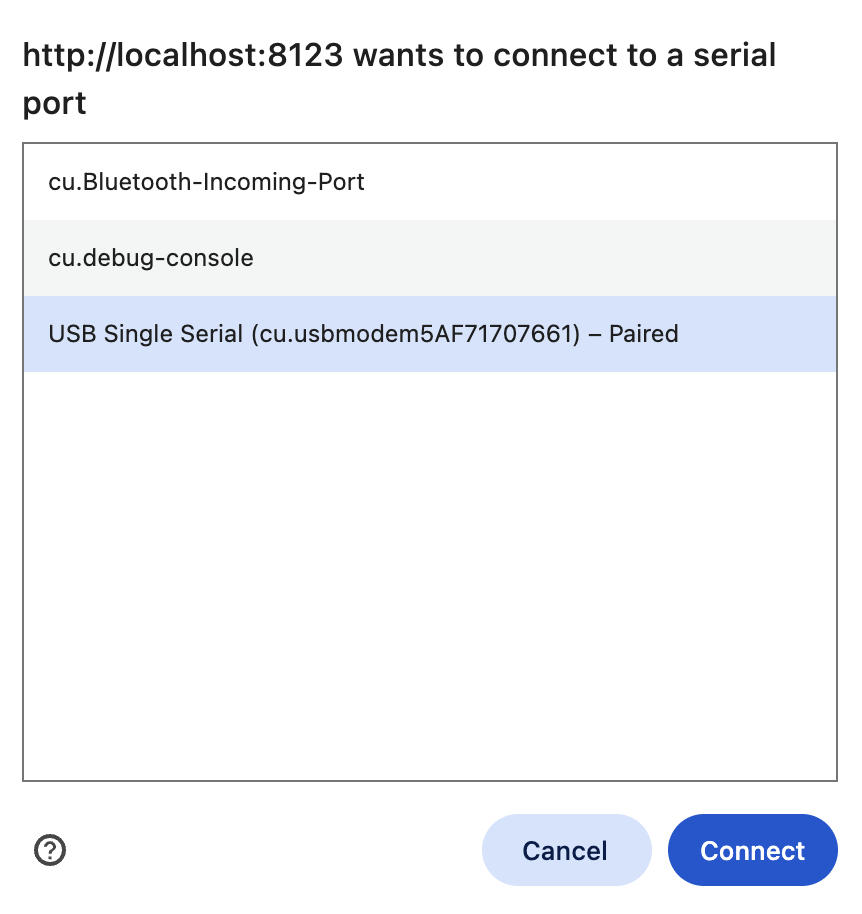Click the circled question mark for assistance
Viewport: 862px width, 914px height.
[48, 850]
